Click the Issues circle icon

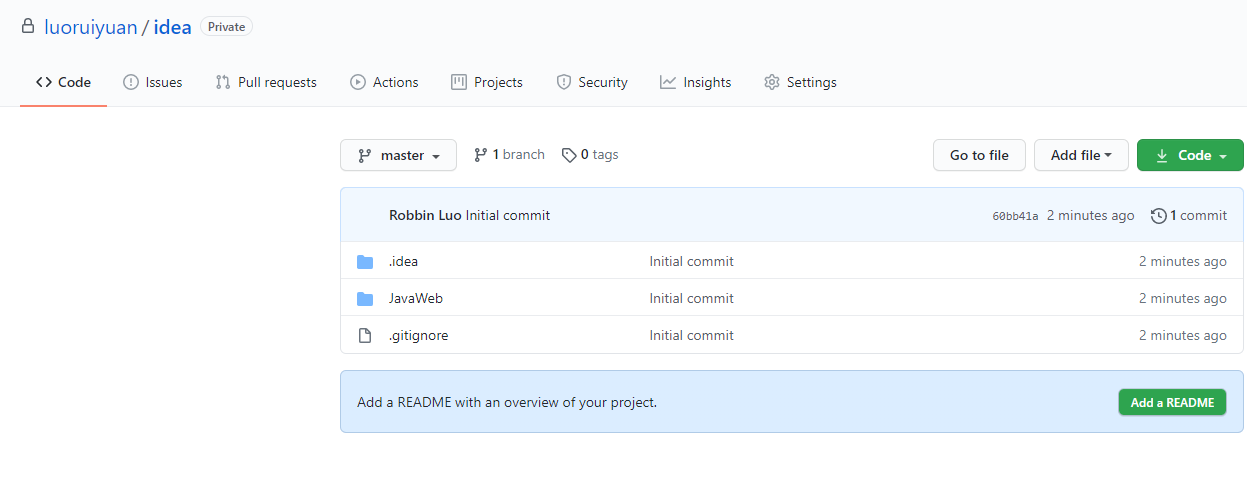tap(131, 82)
